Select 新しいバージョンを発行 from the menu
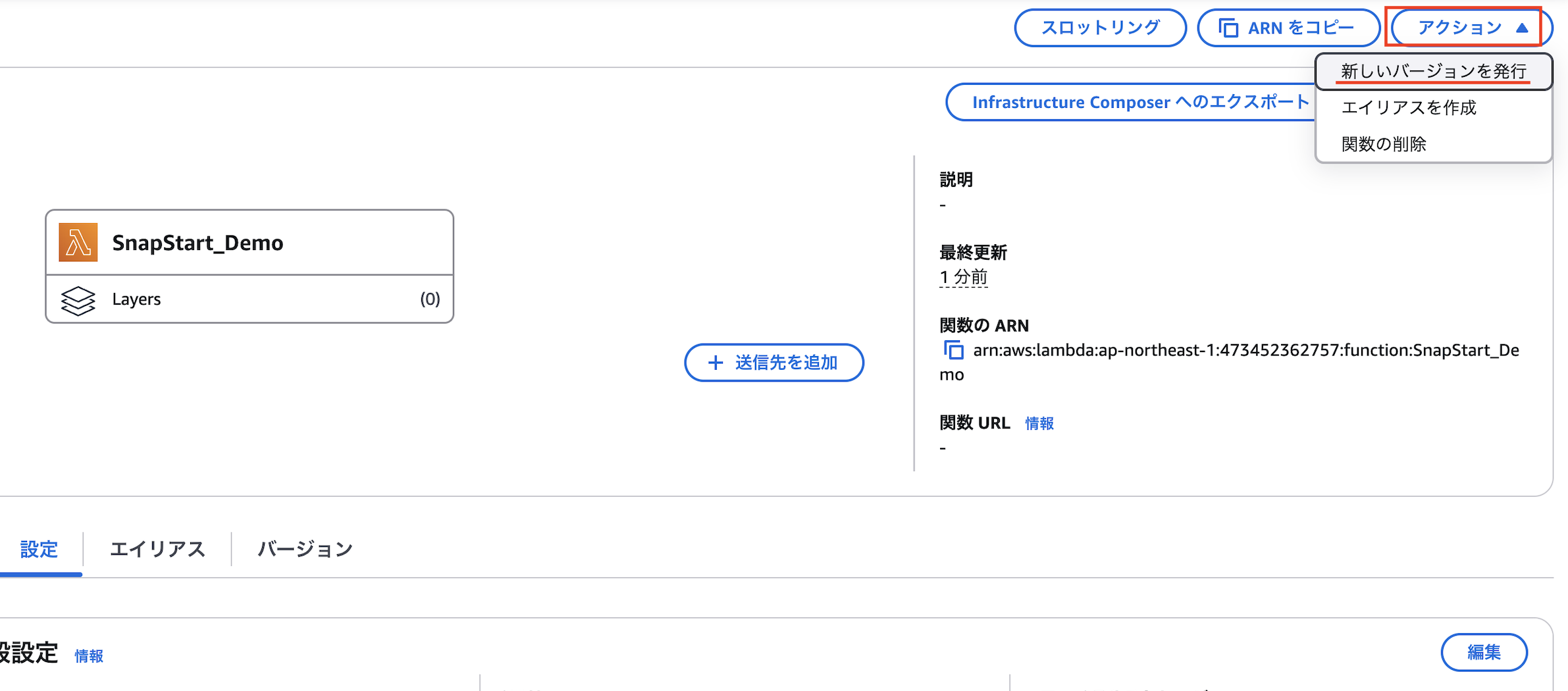1568x691 pixels. [1434, 71]
